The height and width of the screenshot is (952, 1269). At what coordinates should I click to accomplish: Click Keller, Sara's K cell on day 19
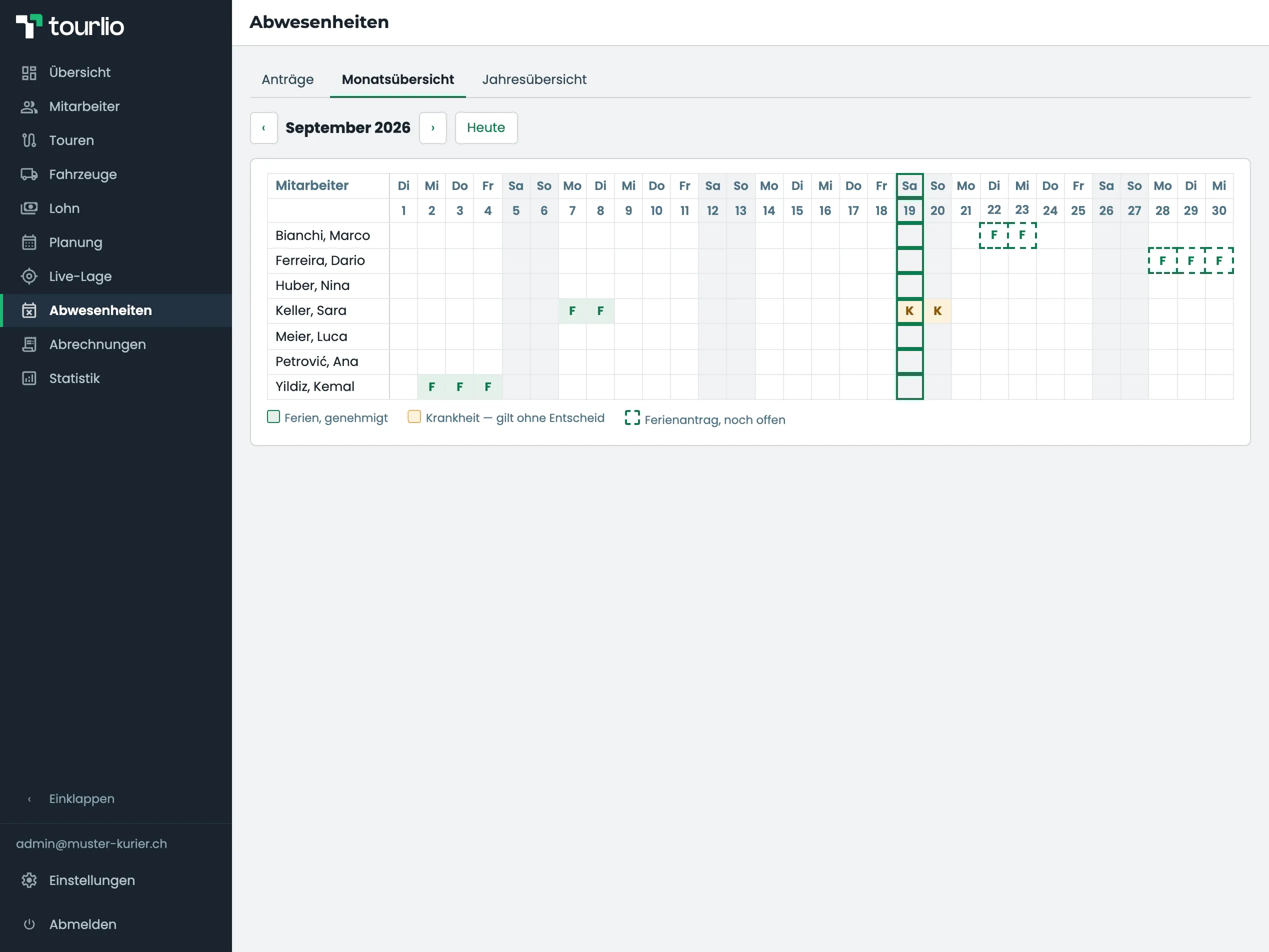909,311
